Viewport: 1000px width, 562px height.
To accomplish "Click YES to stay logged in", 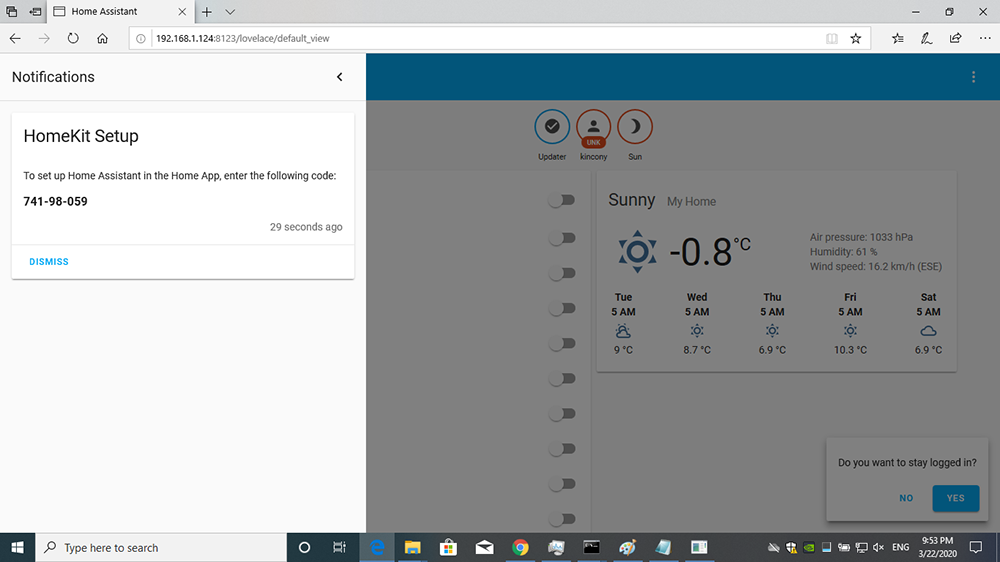I will (955, 498).
